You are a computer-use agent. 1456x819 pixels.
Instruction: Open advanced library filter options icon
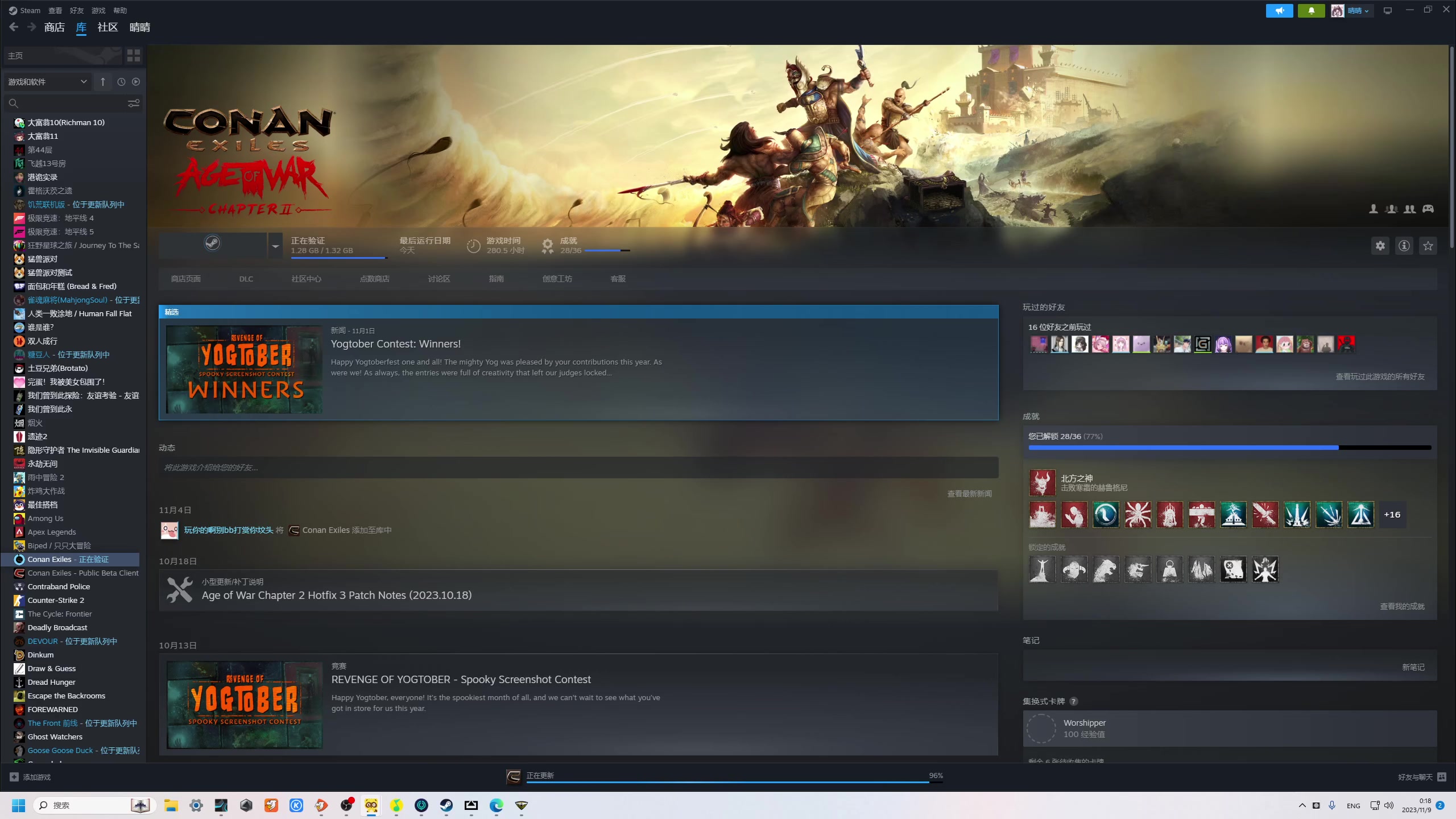(134, 103)
